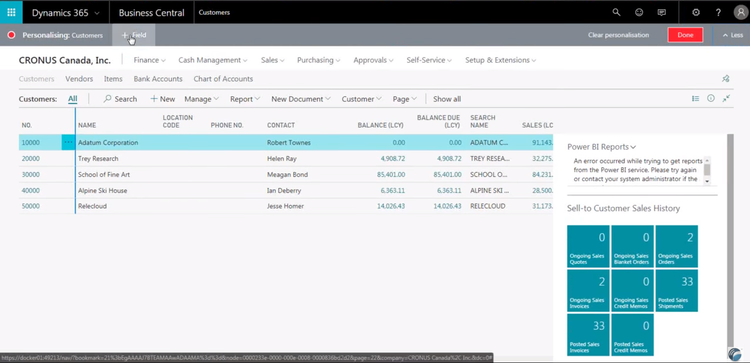Expand the Self-Service menu
The image size is (750, 363).
429,60
